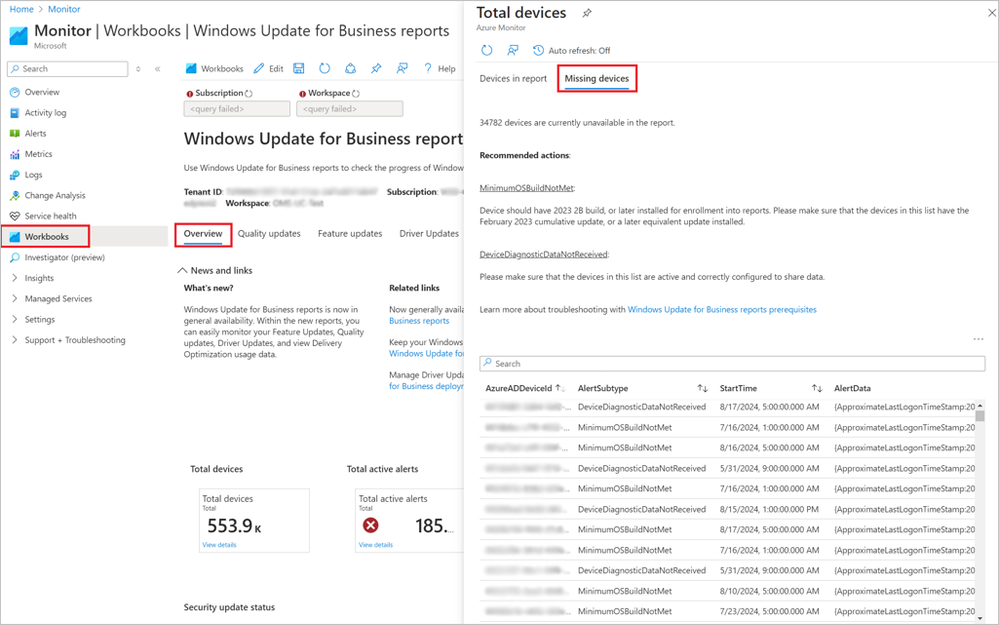The height and width of the screenshot is (625, 999).
Task: Pin the Total devices panel
Action: click(587, 13)
